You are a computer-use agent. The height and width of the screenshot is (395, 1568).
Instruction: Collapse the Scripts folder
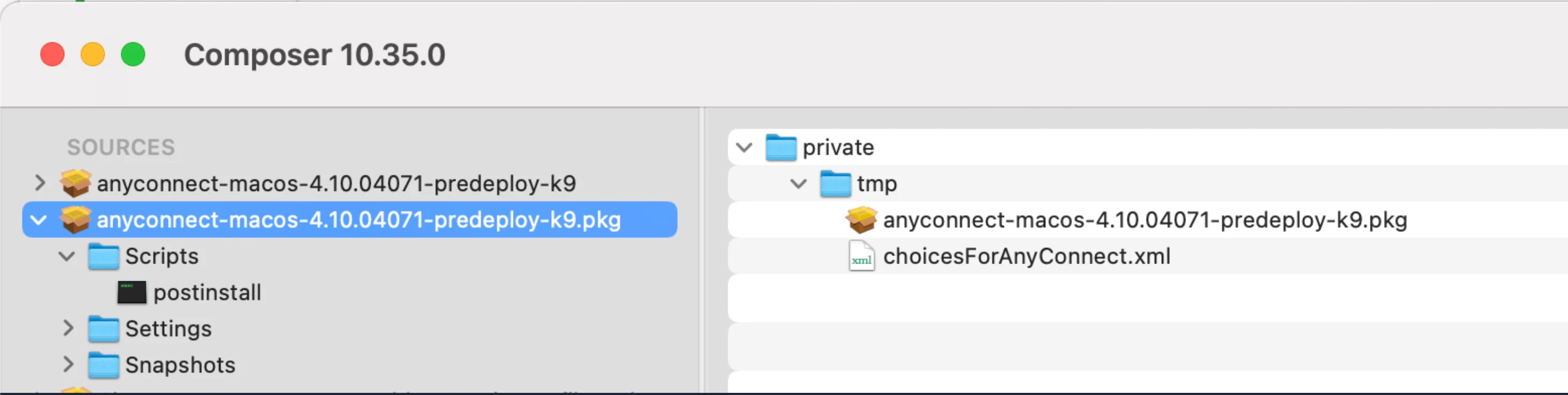(67, 256)
